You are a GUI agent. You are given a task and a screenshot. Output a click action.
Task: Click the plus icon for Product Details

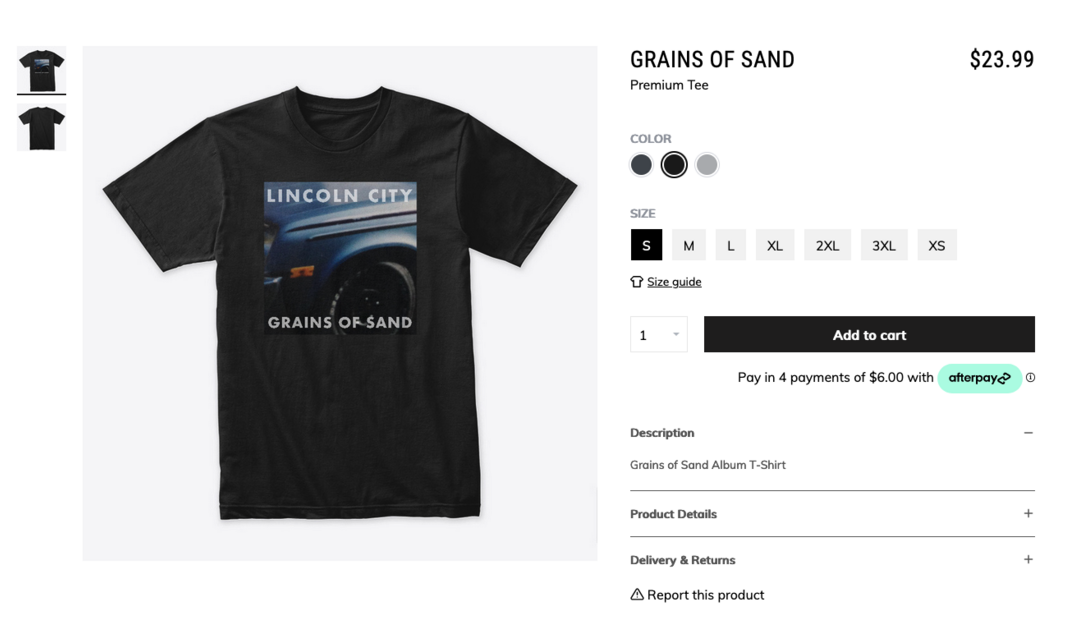(1028, 514)
